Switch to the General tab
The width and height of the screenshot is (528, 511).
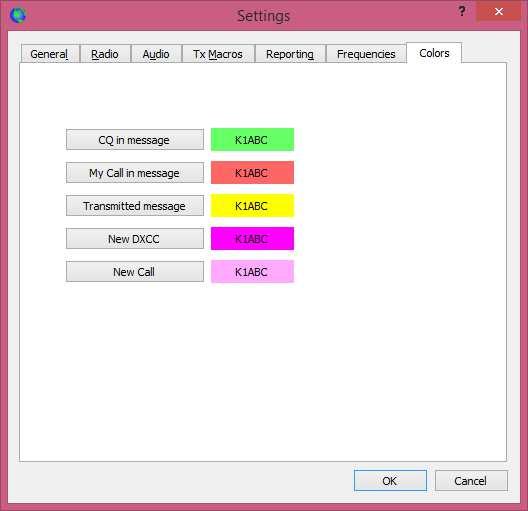click(x=50, y=54)
